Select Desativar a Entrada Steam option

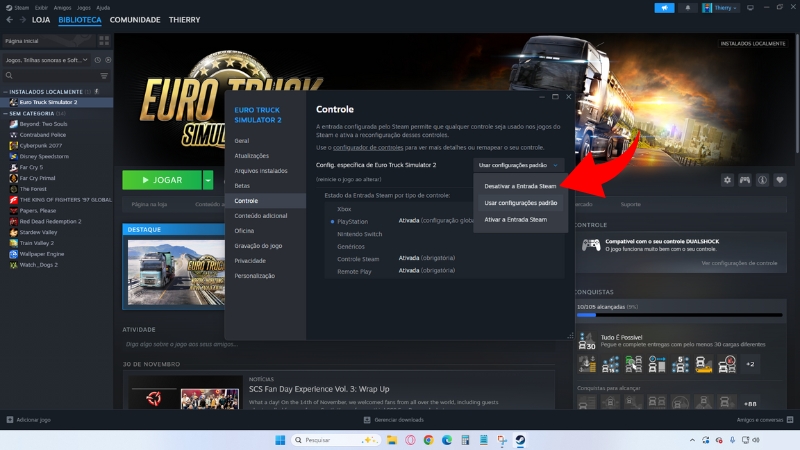[520, 186]
